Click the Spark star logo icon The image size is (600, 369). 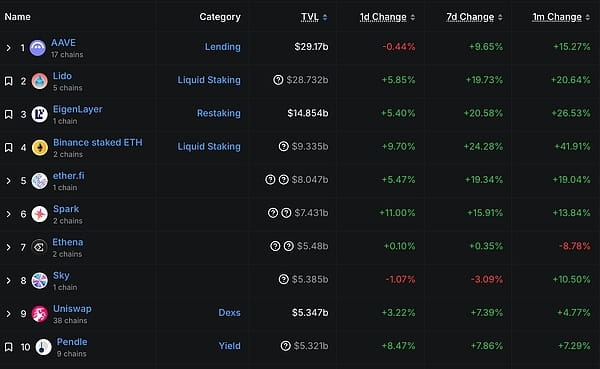coord(39,214)
